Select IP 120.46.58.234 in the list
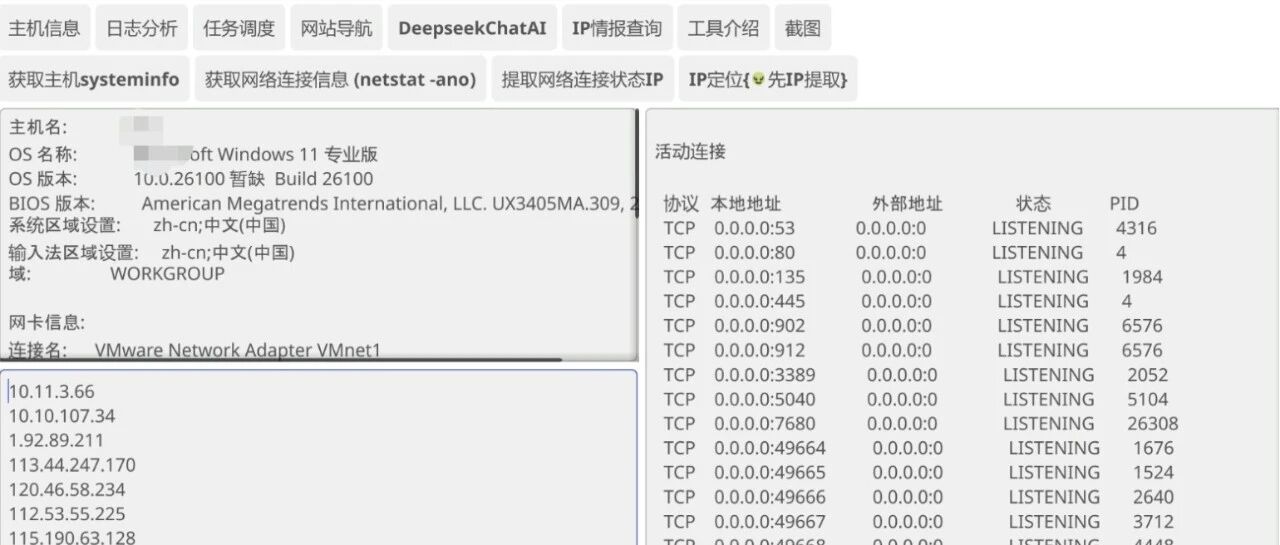 [x=67, y=489]
